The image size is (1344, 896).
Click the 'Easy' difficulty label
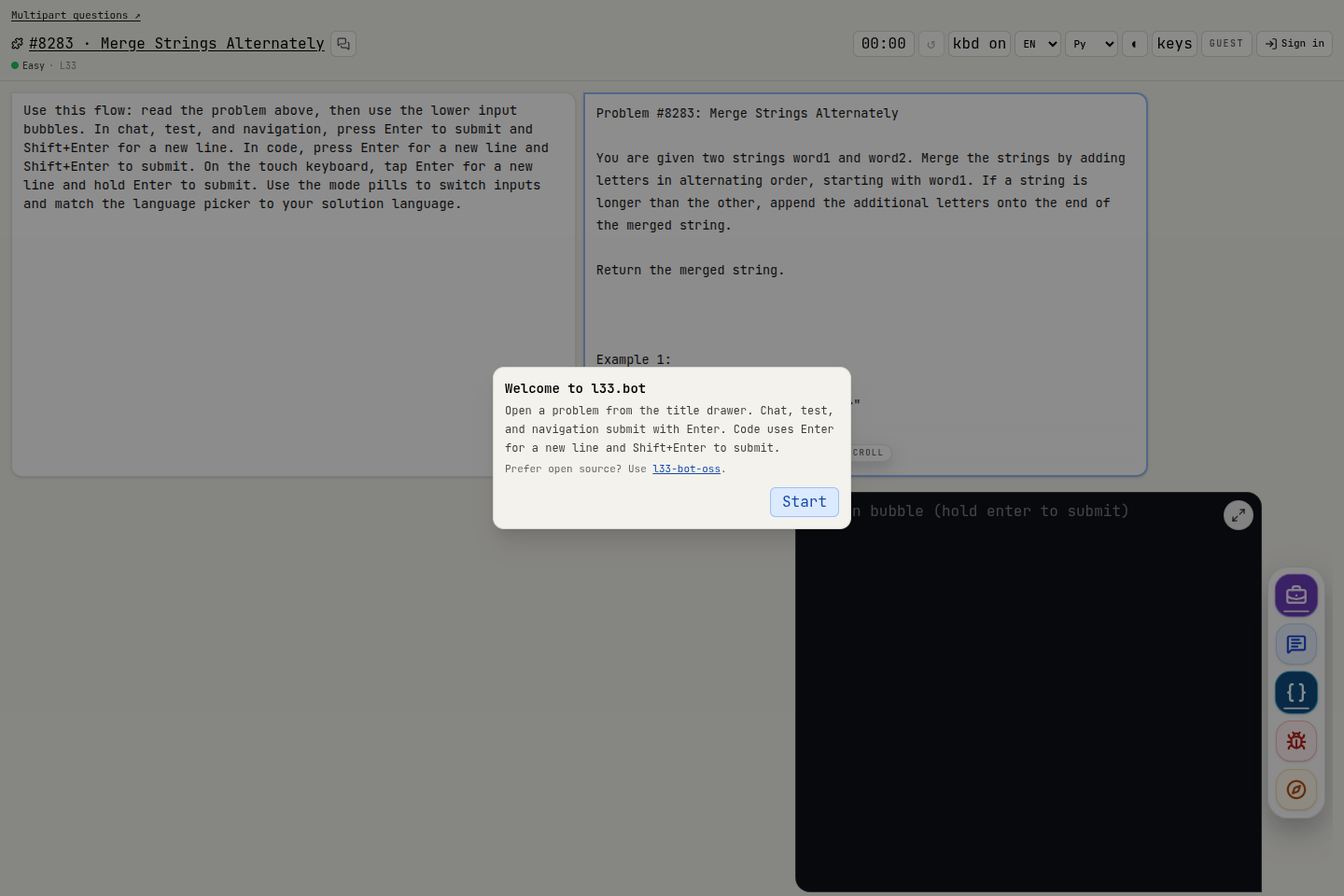[x=34, y=65]
